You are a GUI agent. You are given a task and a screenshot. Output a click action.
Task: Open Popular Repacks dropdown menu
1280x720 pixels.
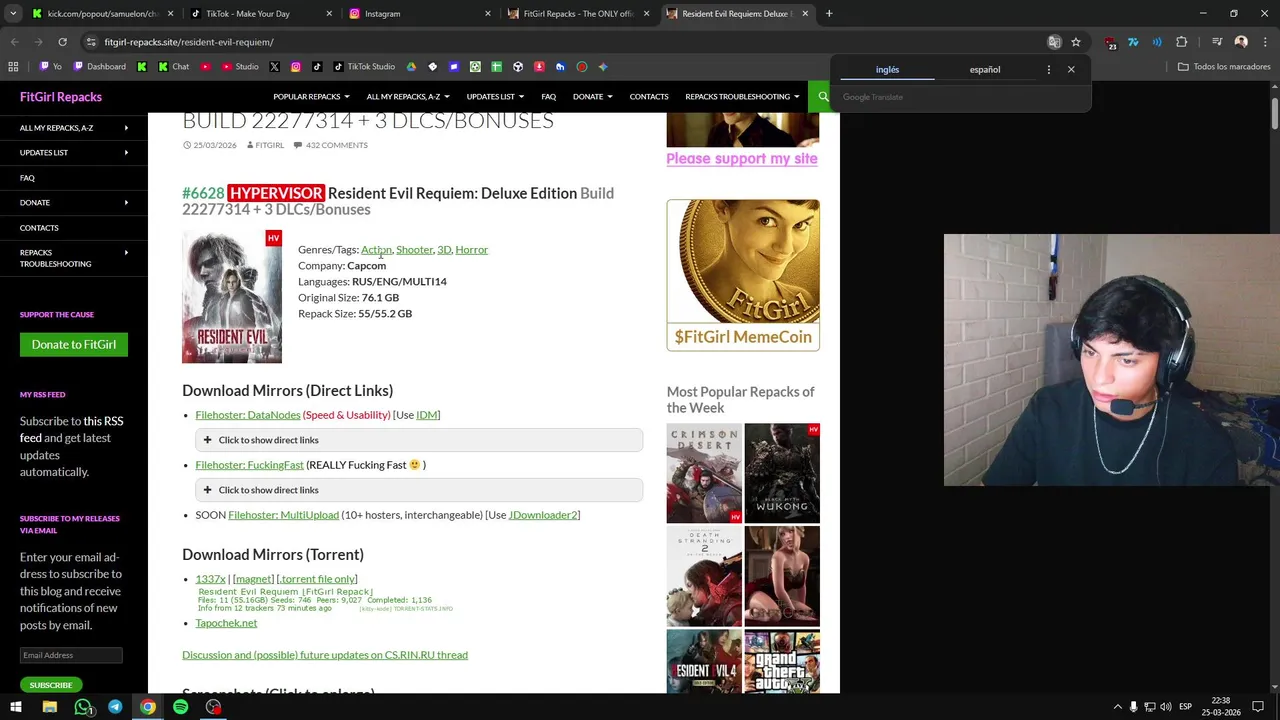pos(311,97)
